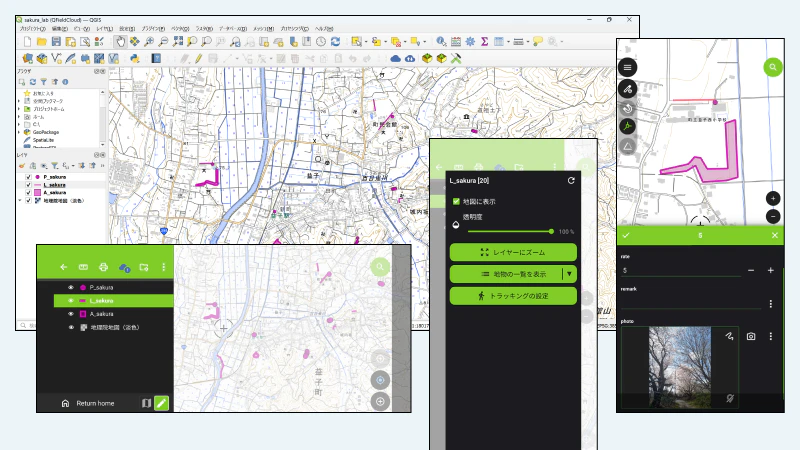Choose the Zoom Out magnifier tool
This screenshot has height=450, width=800.
click(x=163, y=42)
